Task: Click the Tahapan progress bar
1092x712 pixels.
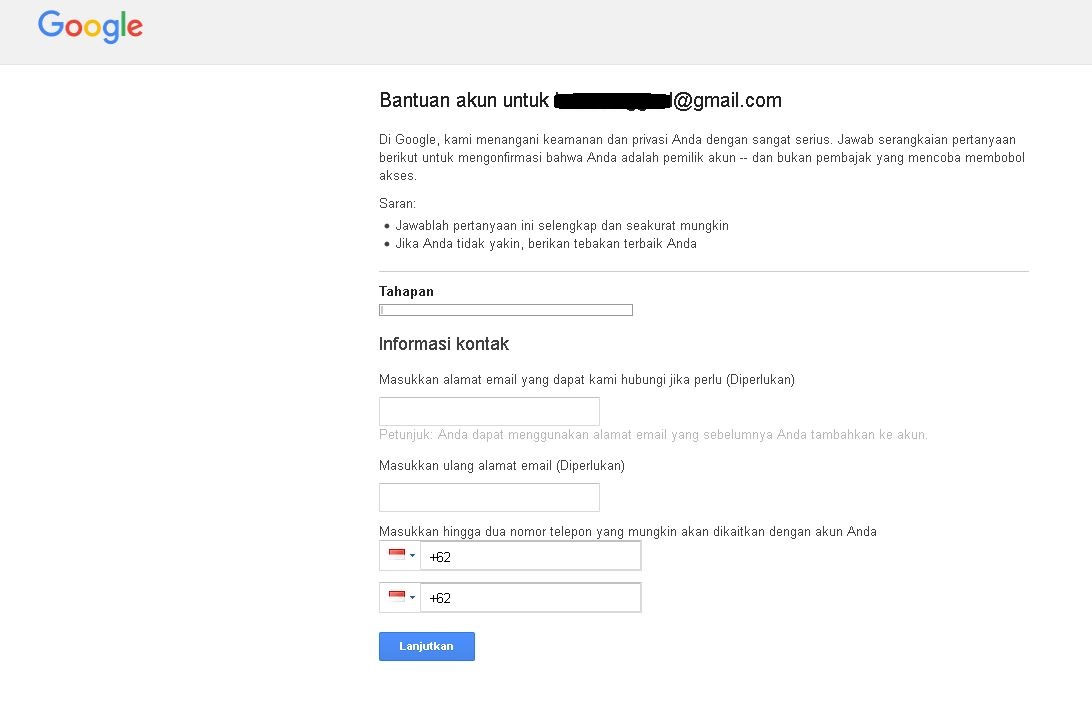Action: tap(506, 310)
